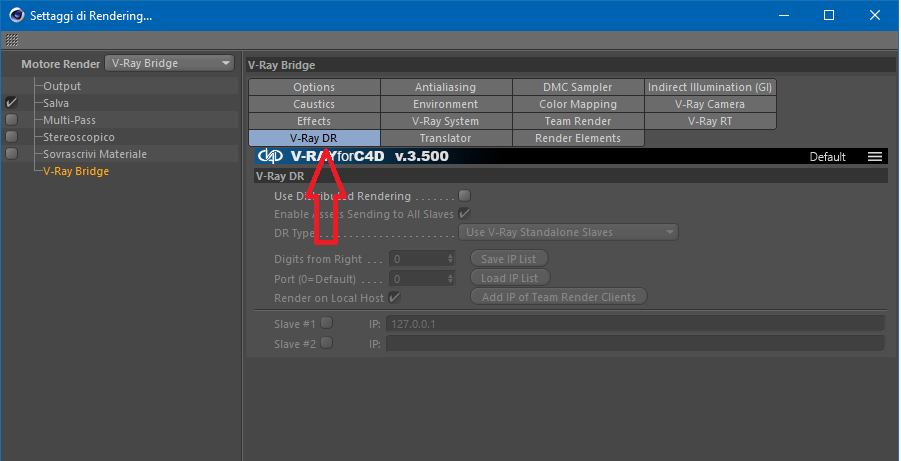Viewport: 901px width, 461px height.
Task: Enable the Stereoscopico checkbox
Action: point(11,137)
